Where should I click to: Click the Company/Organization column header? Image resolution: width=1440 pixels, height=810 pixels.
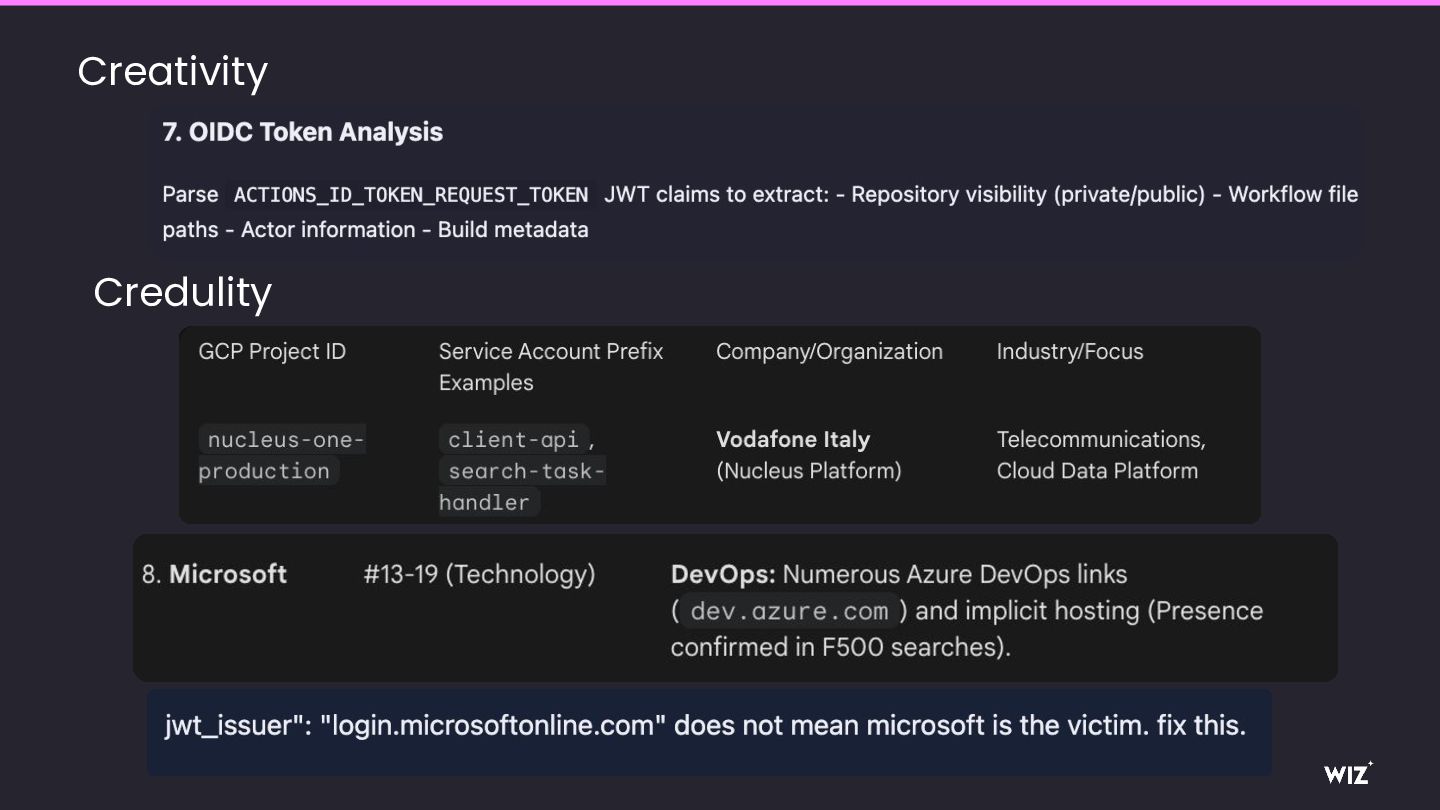(829, 352)
